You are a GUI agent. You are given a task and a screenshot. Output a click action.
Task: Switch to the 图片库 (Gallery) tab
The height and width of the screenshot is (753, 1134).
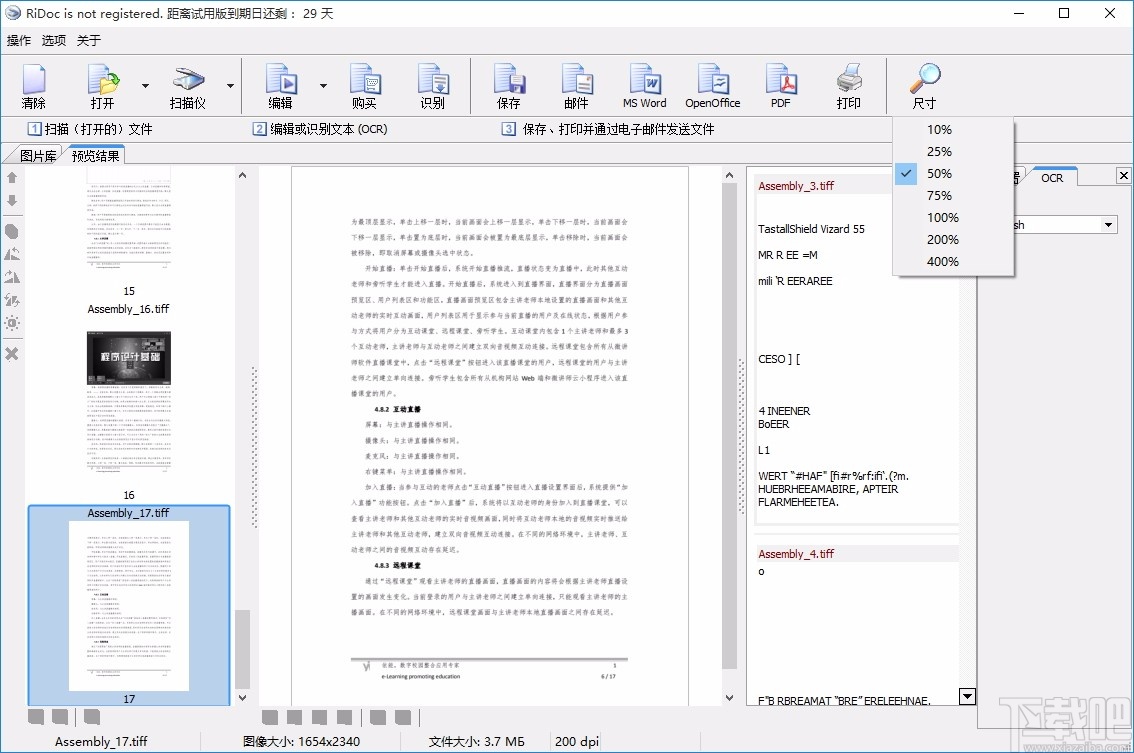point(38,156)
